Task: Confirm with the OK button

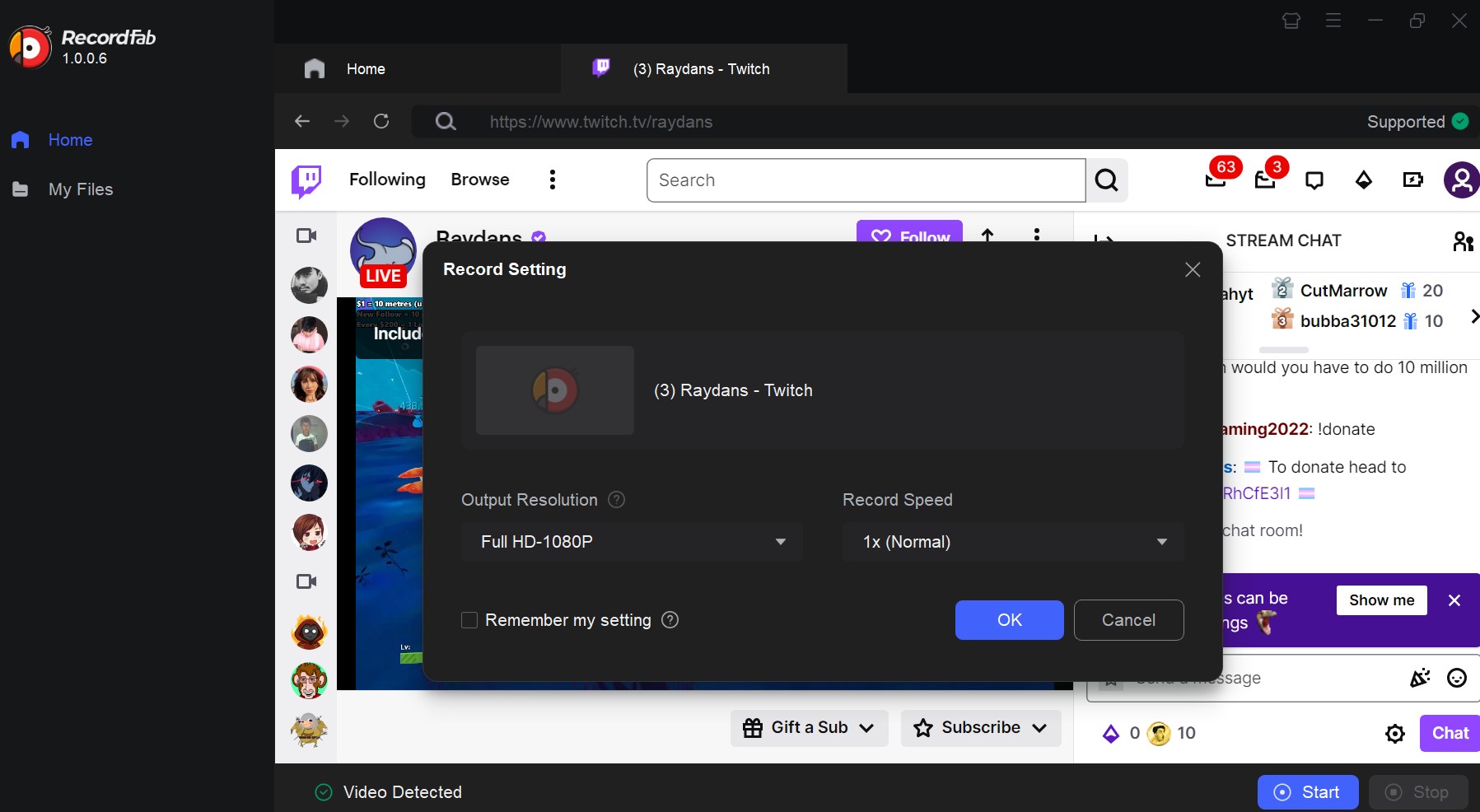Action: point(1010,620)
